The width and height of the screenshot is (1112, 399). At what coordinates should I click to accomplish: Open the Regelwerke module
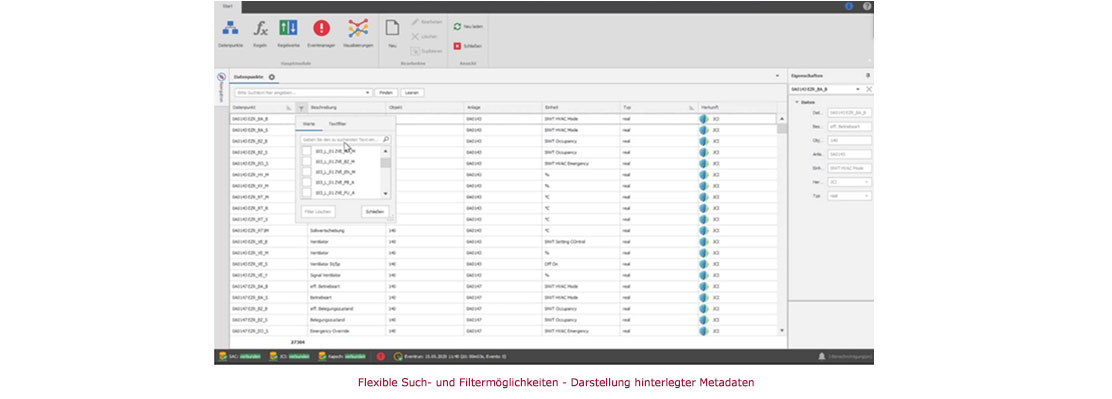coord(288,33)
